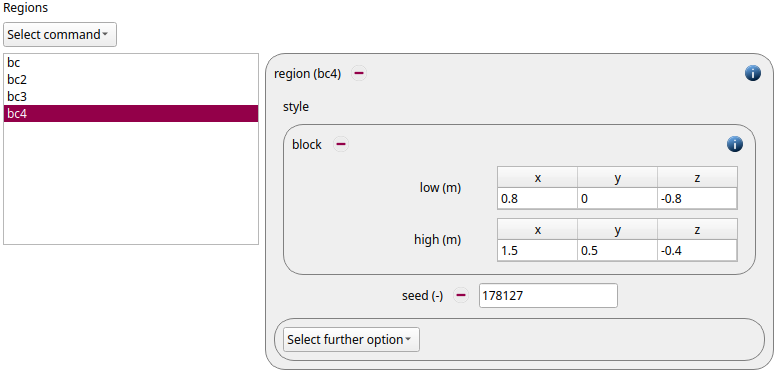Click x column header of low table
778x374 pixels.
point(537,178)
